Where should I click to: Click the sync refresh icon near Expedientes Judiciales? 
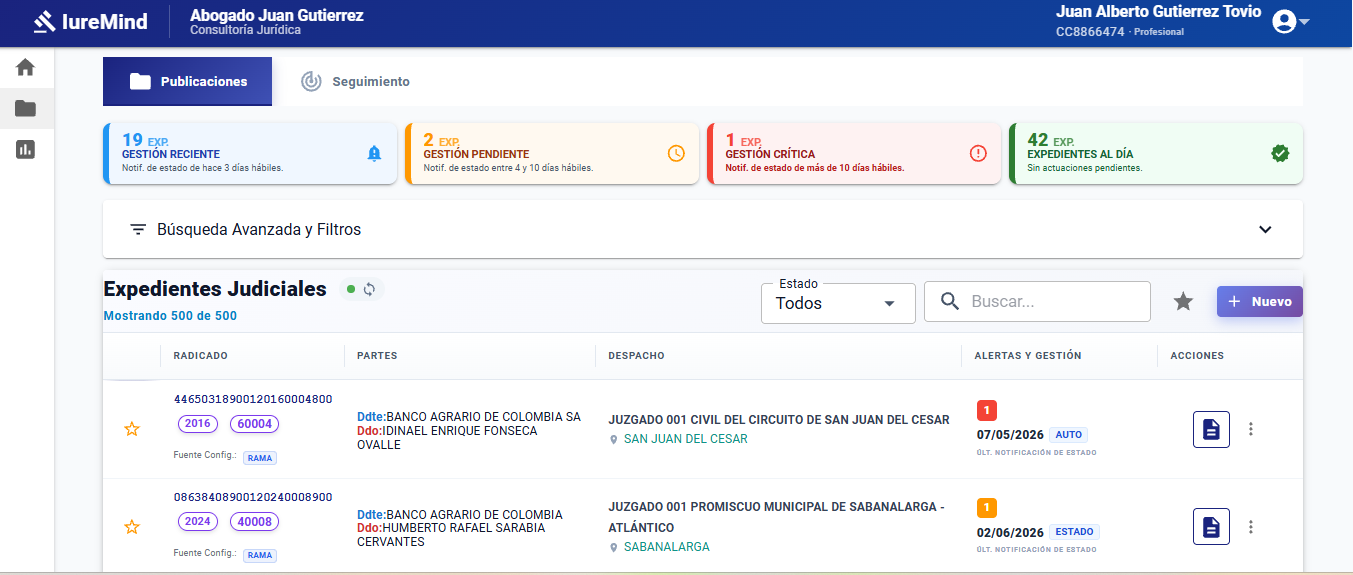(x=369, y=289)
